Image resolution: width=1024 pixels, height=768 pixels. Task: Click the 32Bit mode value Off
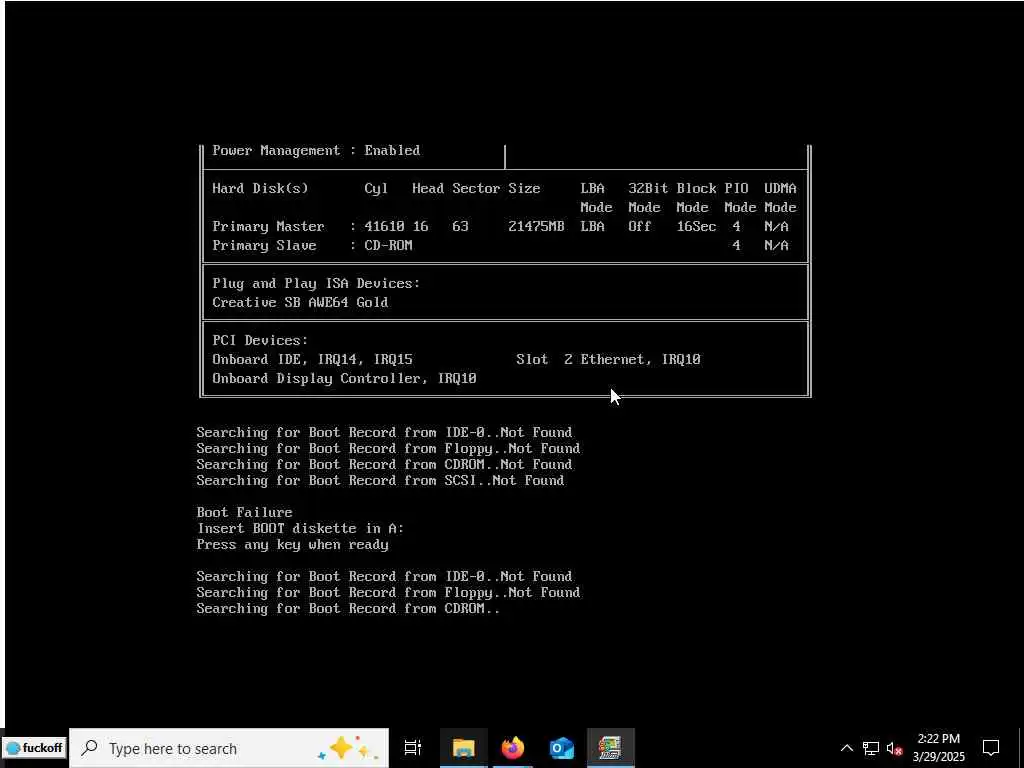[x=639, y=227]
